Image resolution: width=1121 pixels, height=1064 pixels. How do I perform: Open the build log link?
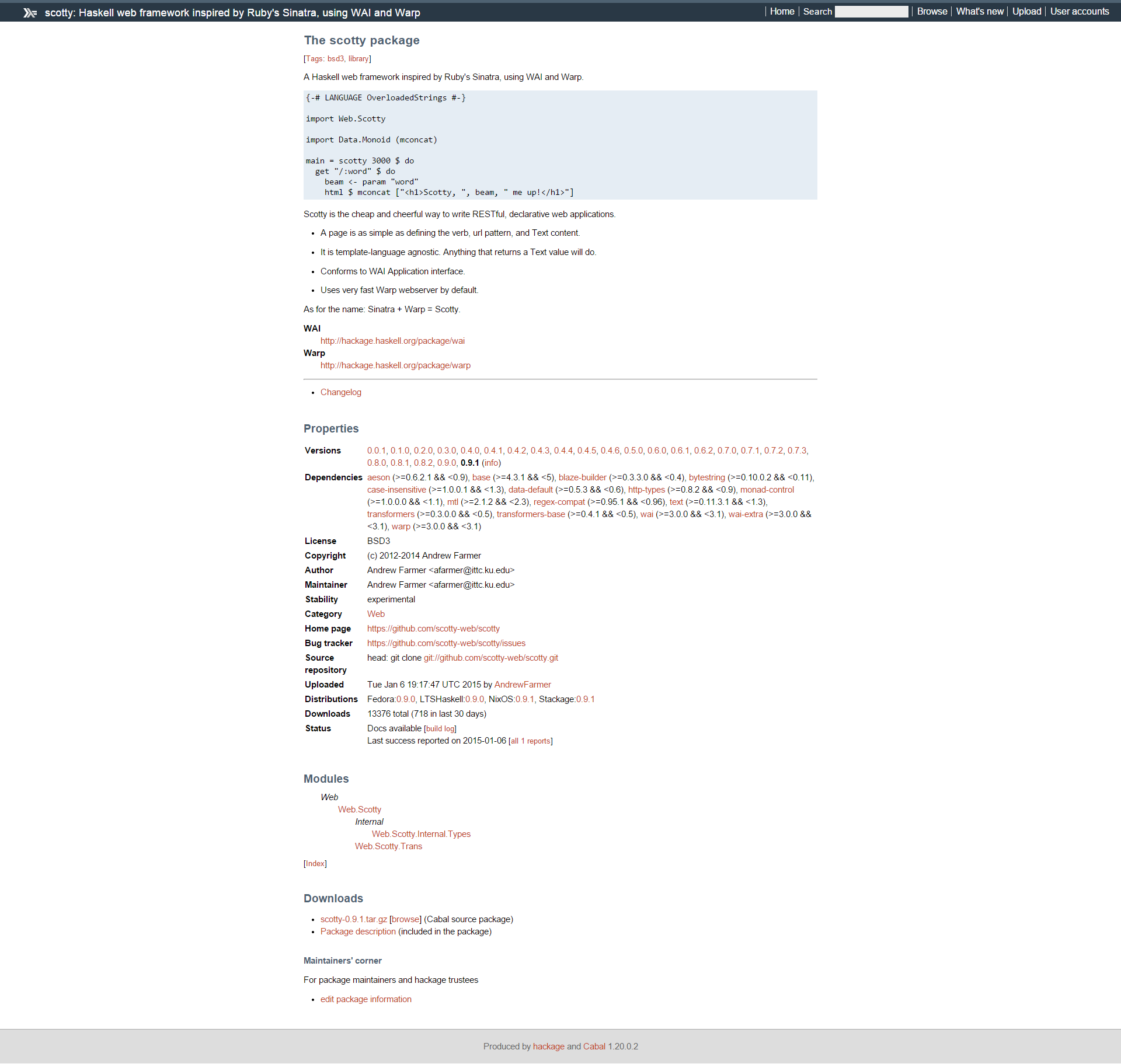(440, 729)
